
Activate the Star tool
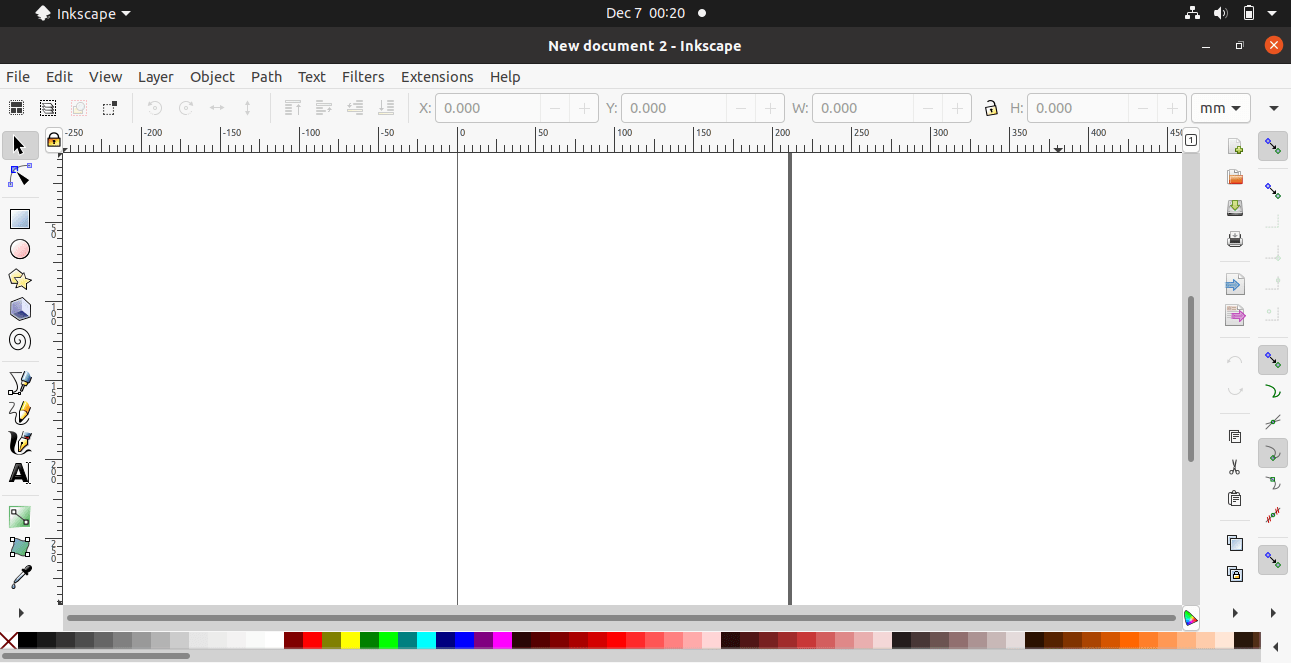[x=19, y=279]
